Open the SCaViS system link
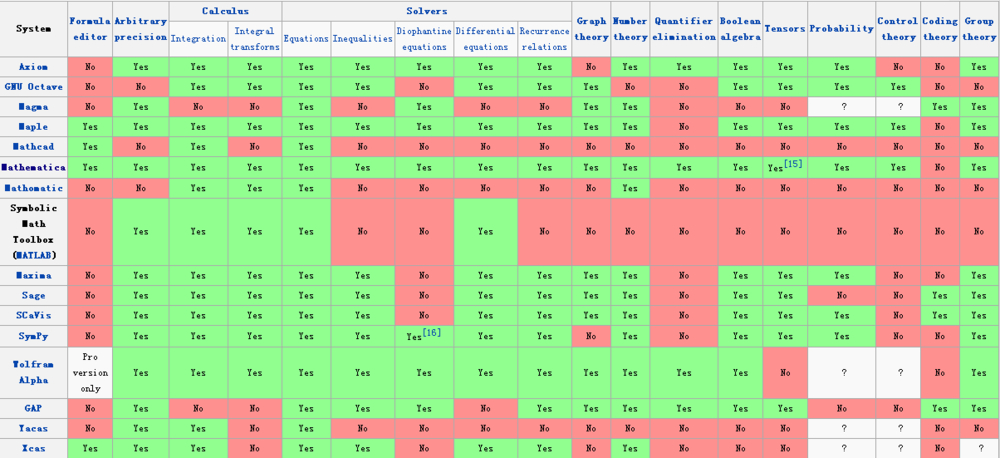Image resolution: width=1000 pixels, height=458 pixels. (x=33, y=316)
